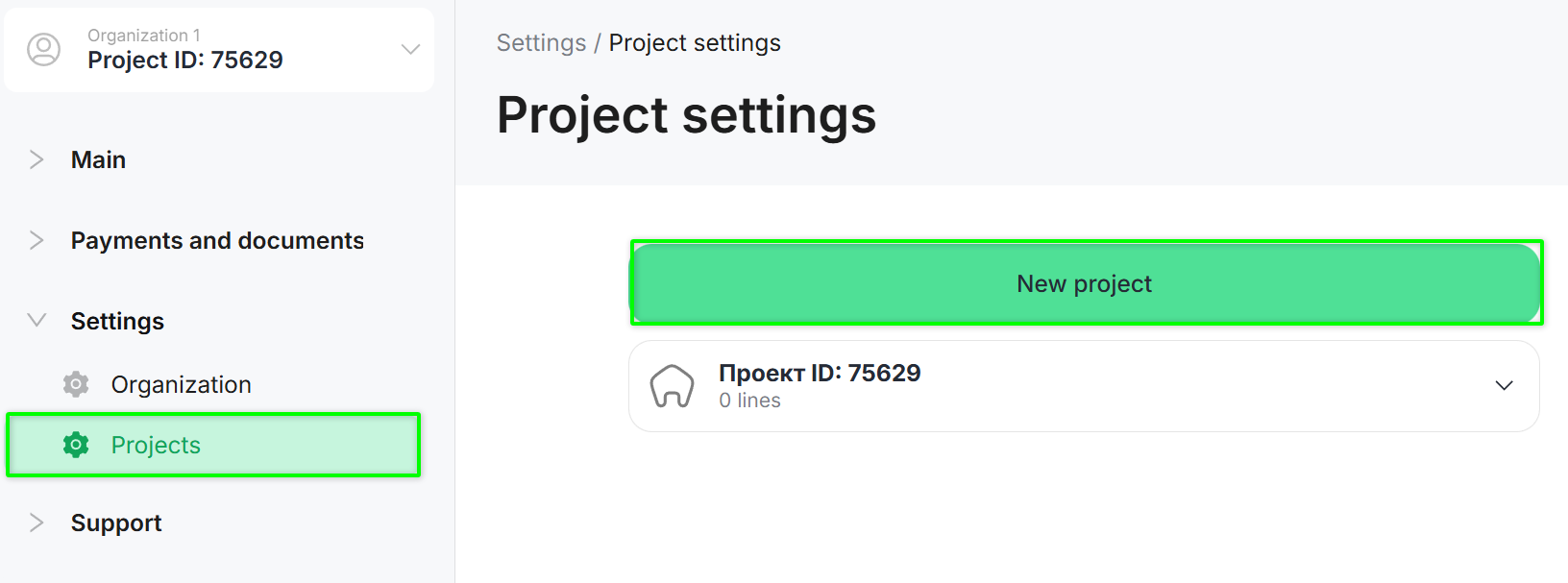The height and width of the screenshot is (583, 1568).
Task: Select Projects in the sidebar
Action: pos(156,445)
